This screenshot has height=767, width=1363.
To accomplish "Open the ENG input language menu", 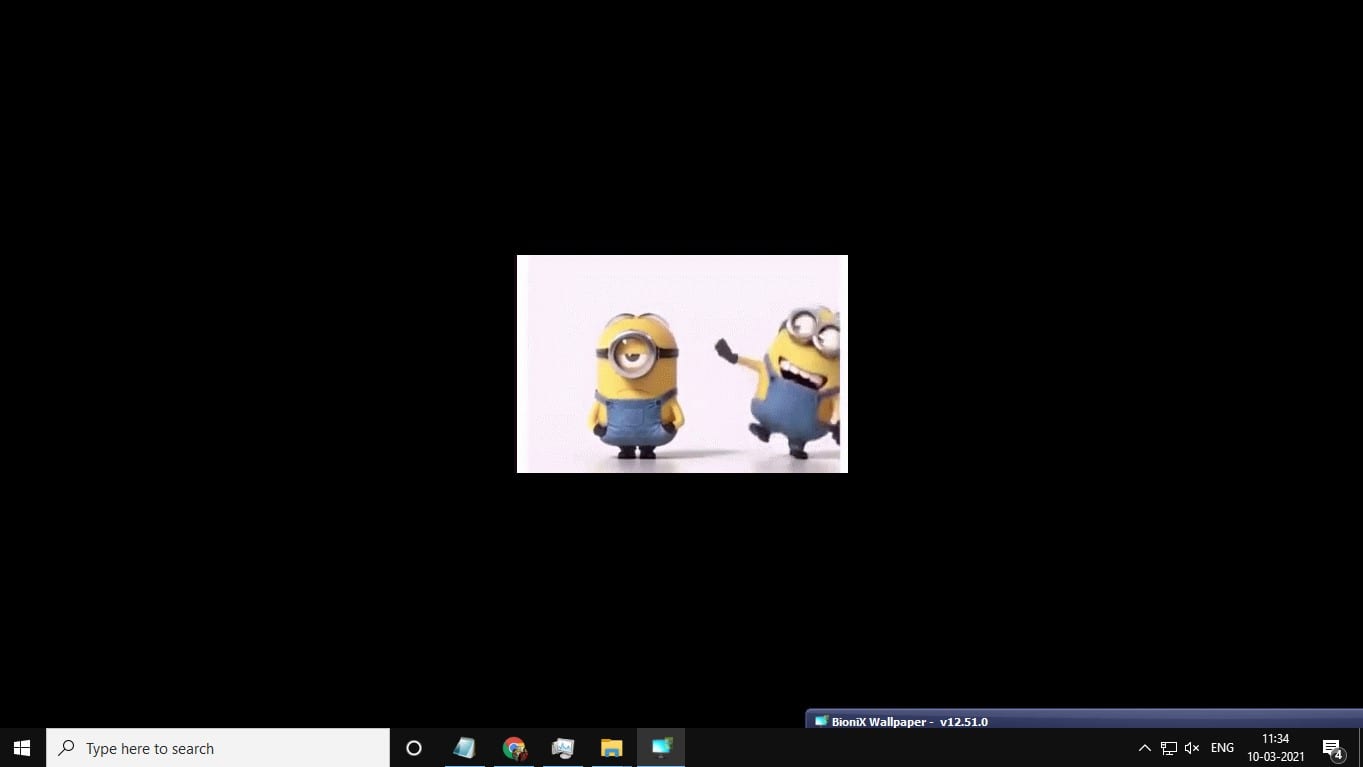I will (x=1221, y=747).
